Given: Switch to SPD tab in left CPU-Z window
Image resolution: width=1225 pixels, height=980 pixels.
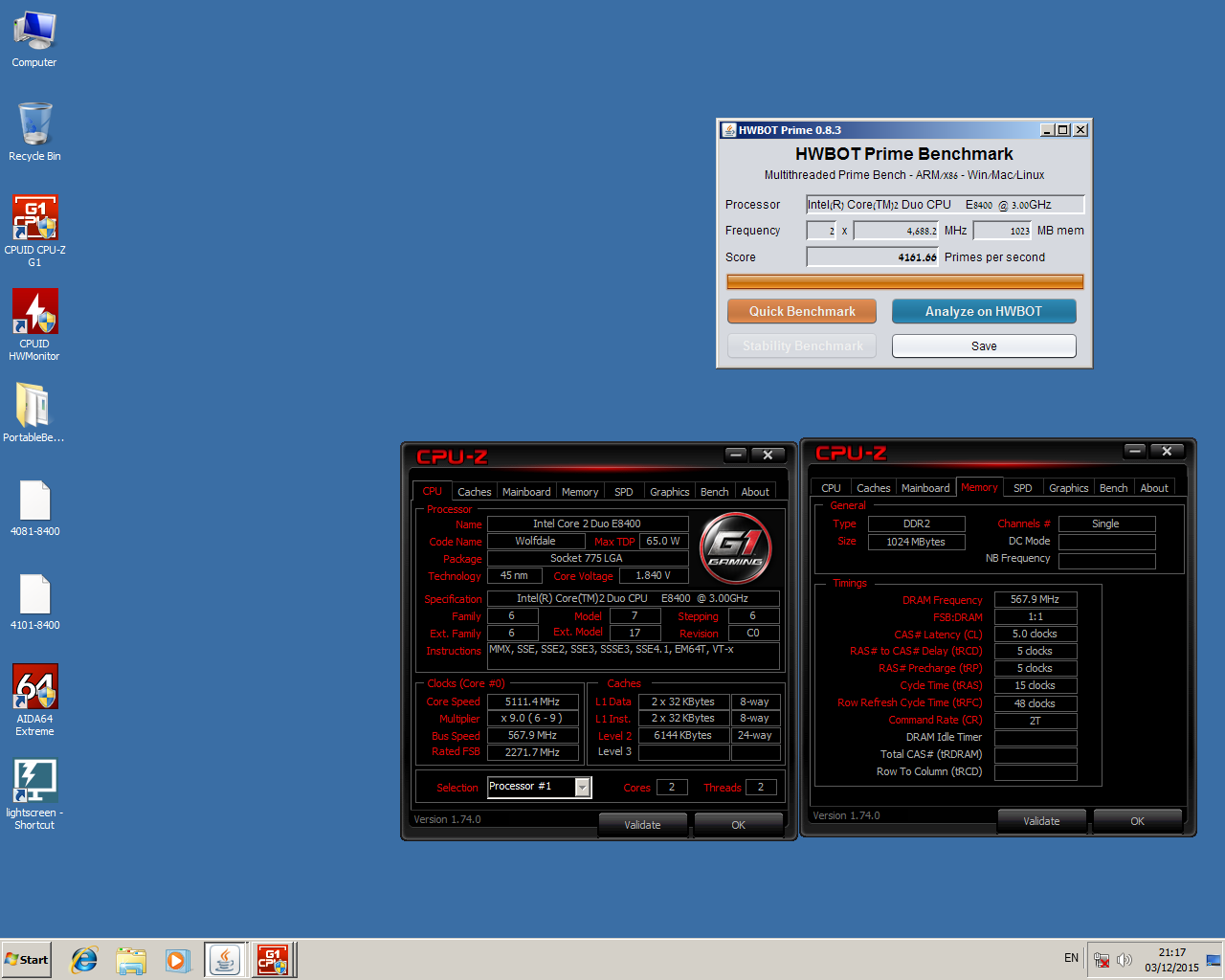Looking at the screenshot, I should [x=624, y=492].
